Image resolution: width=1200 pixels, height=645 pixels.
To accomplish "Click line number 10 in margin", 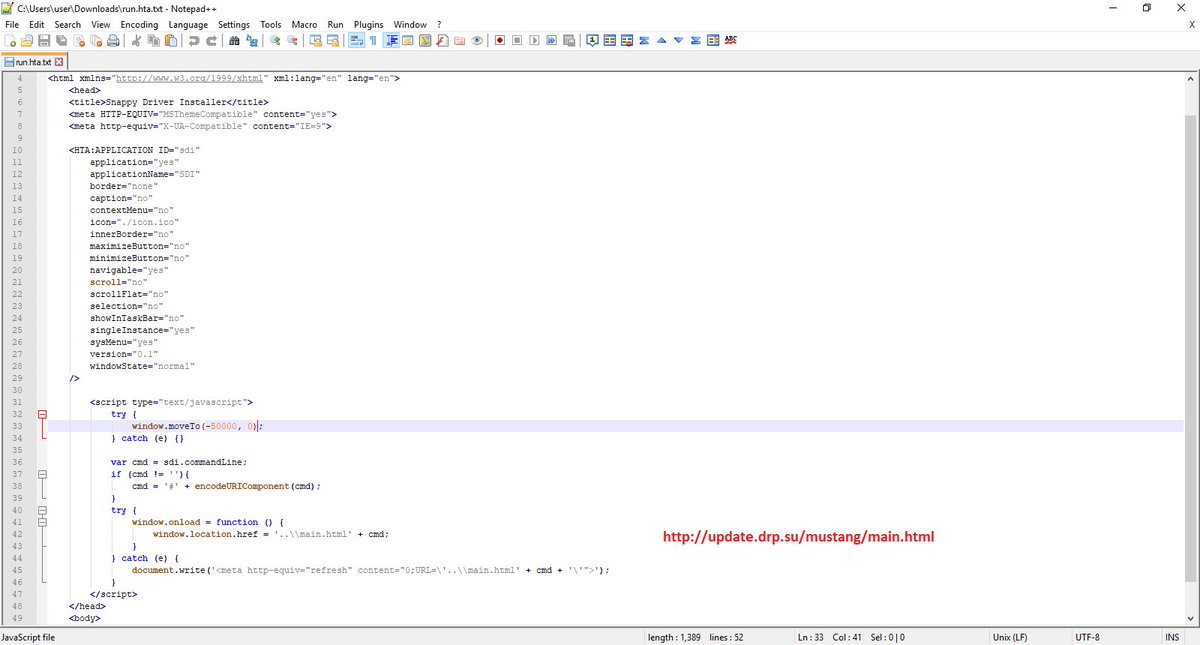I will point(17,150).
